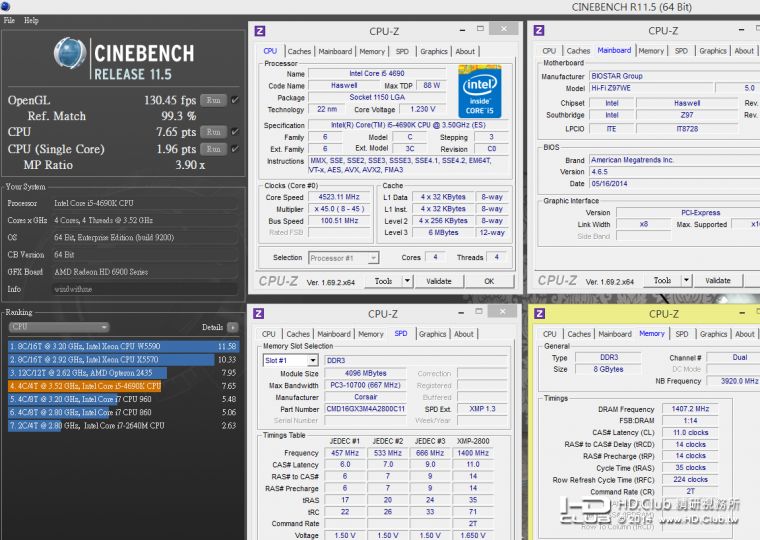Viewport: 760px width, 540px height.
Task: Toggle the CPU (Single Core) checkbox
Action: [235, 149]
